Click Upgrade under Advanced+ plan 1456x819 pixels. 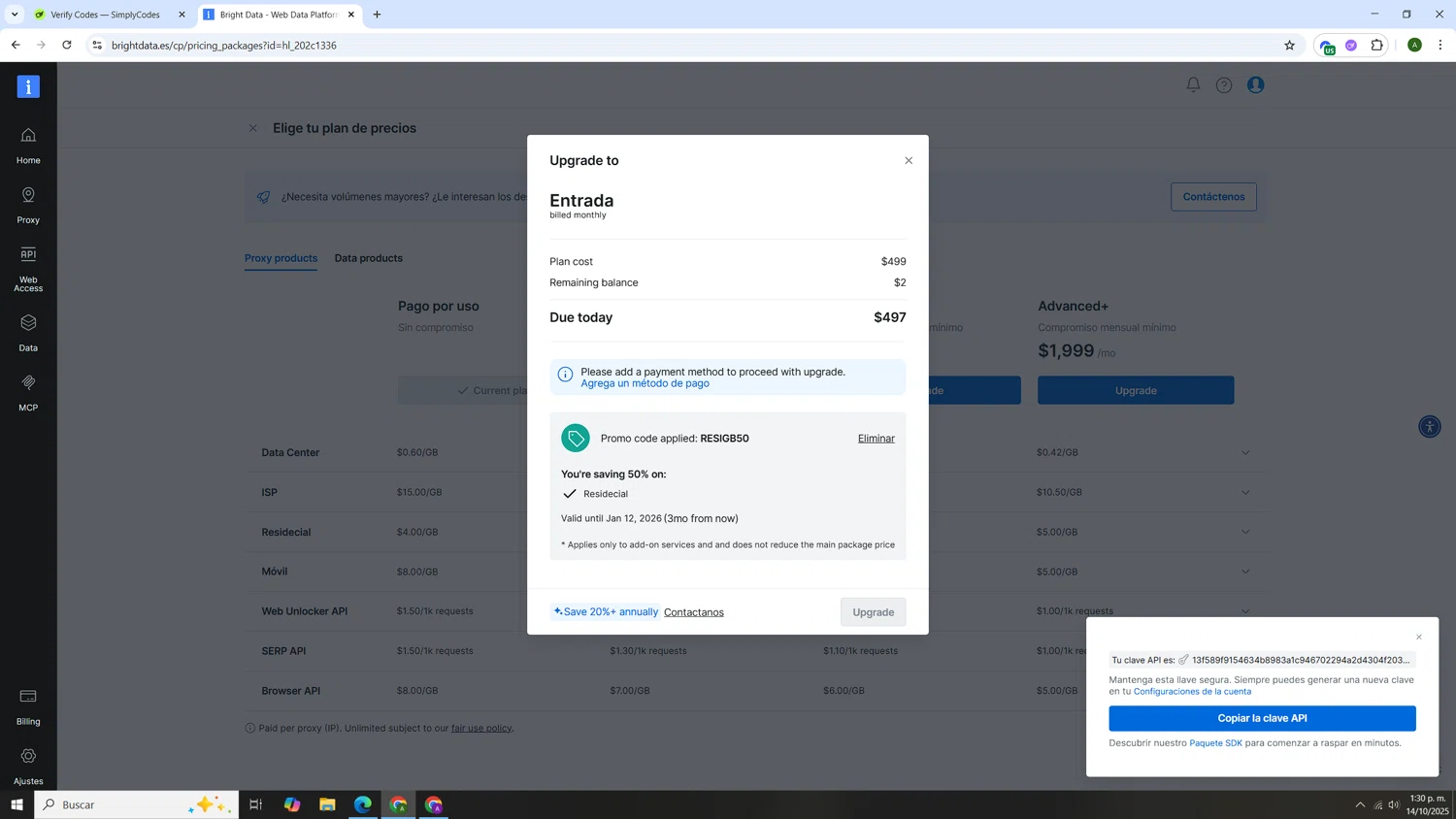1136,390
